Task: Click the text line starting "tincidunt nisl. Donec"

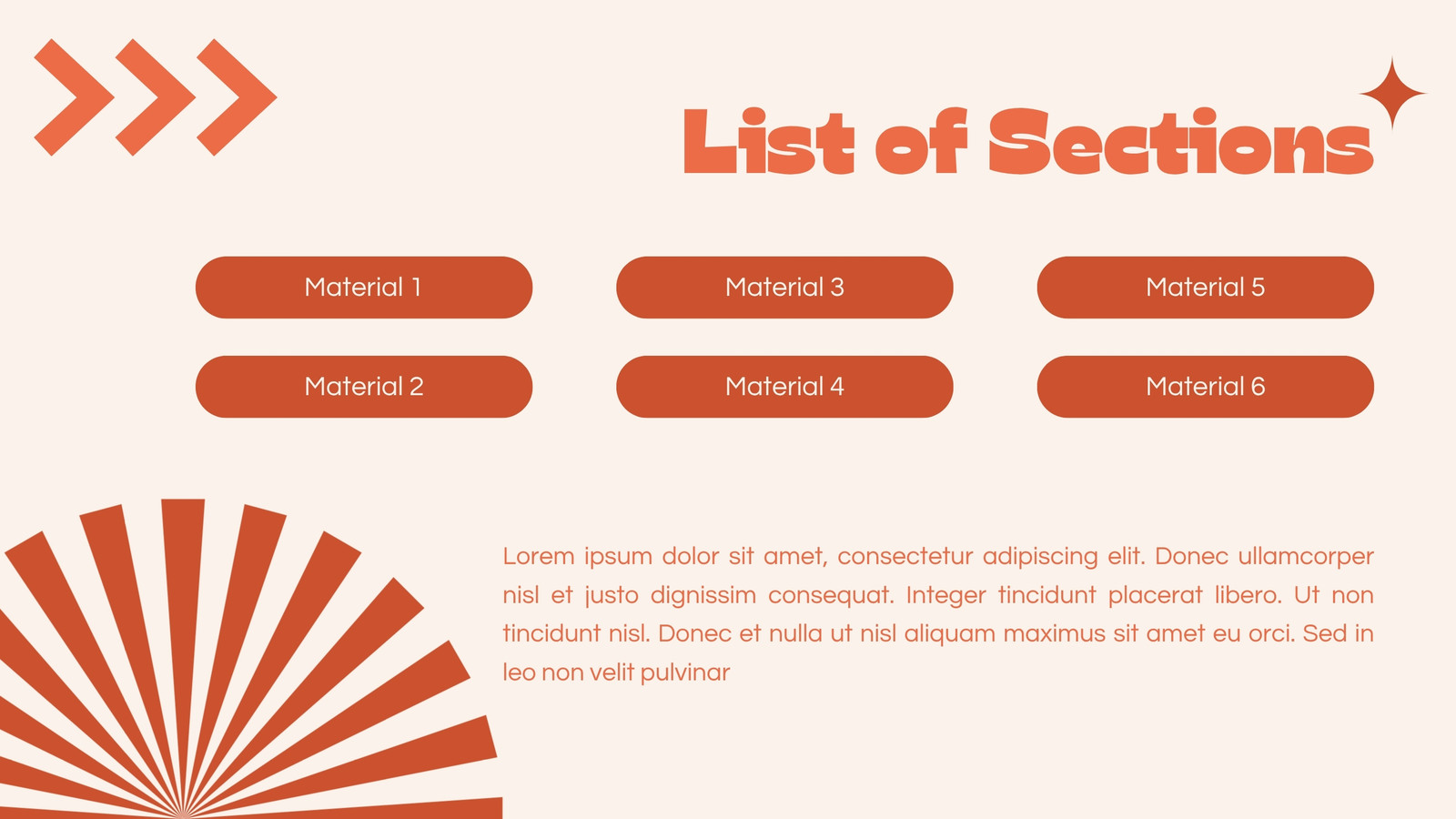Action: [938, 633]
